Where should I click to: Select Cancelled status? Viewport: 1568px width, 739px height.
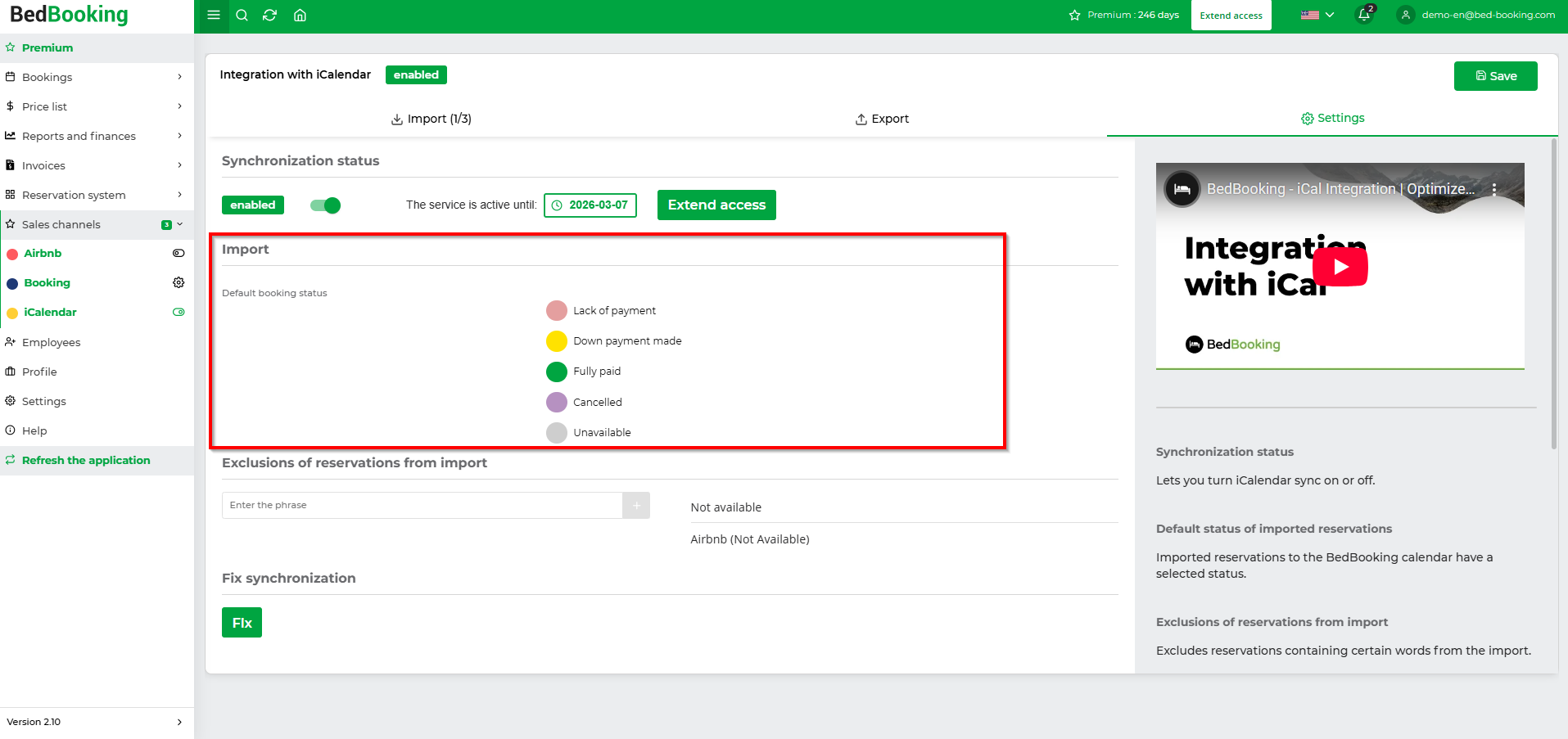coord(557,403)
